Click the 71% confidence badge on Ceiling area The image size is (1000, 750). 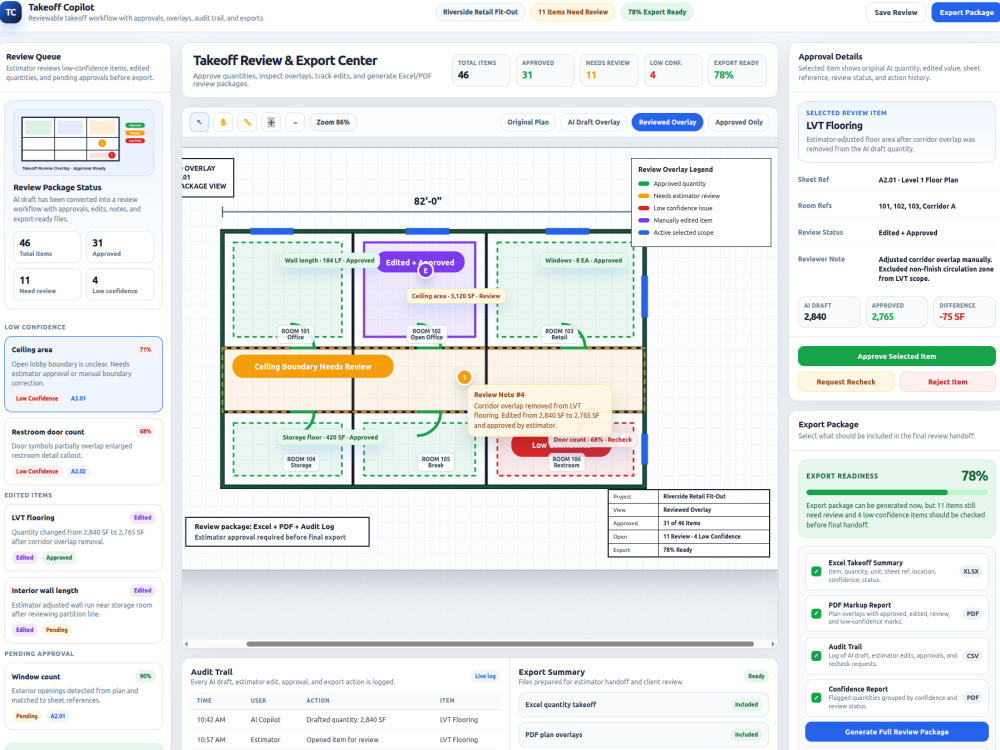[x=145, y=349]
